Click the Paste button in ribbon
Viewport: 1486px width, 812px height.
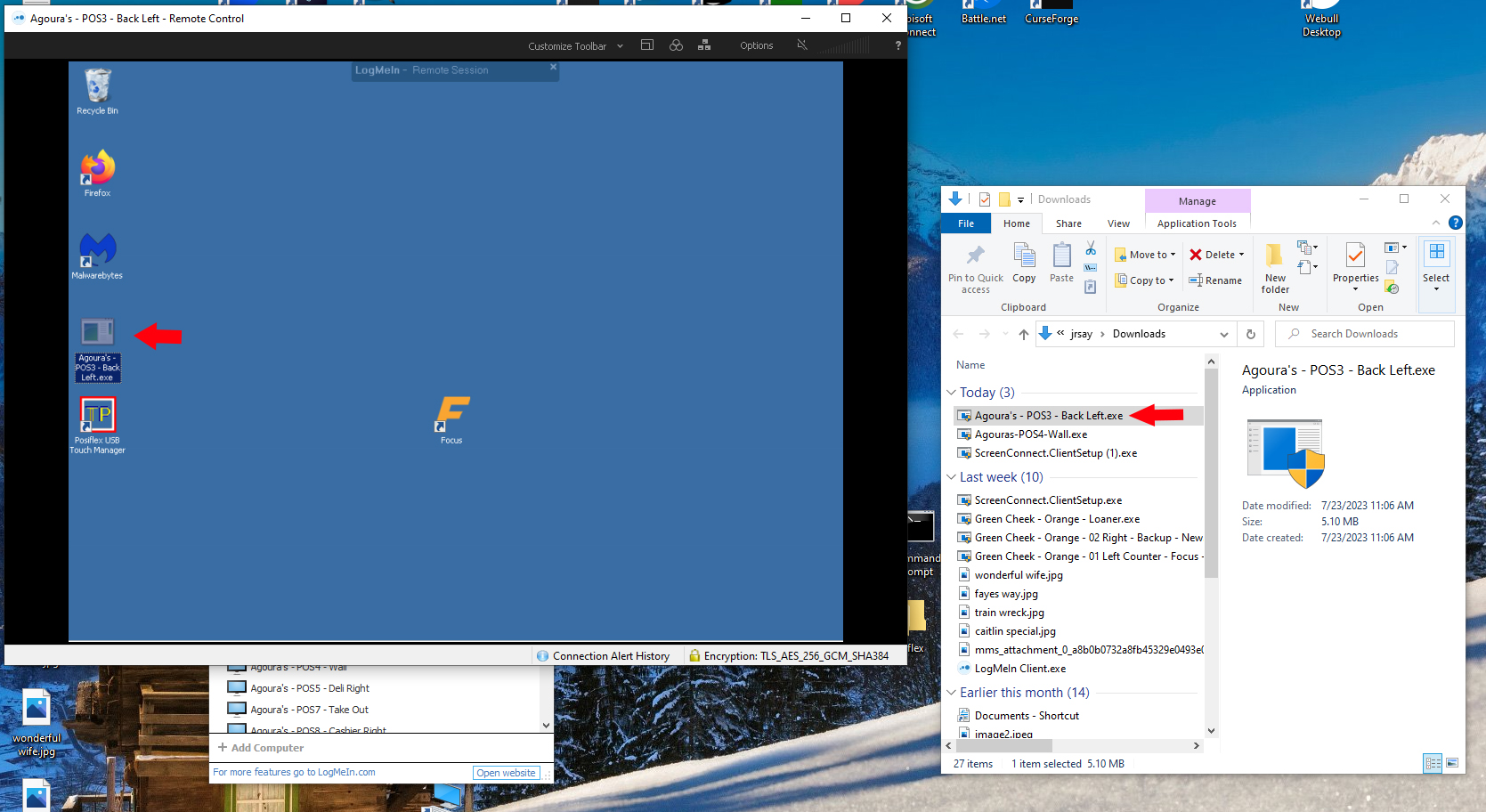pos(1061,264)
